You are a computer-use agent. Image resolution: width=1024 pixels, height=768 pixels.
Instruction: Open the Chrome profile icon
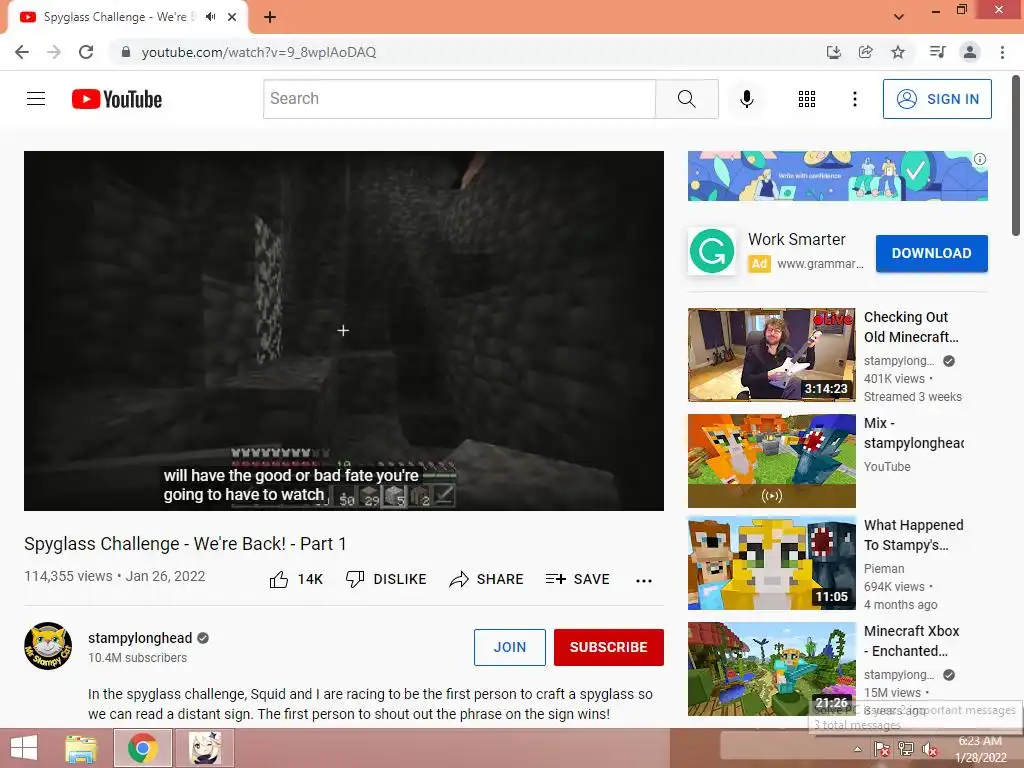[x=970, y=52]
